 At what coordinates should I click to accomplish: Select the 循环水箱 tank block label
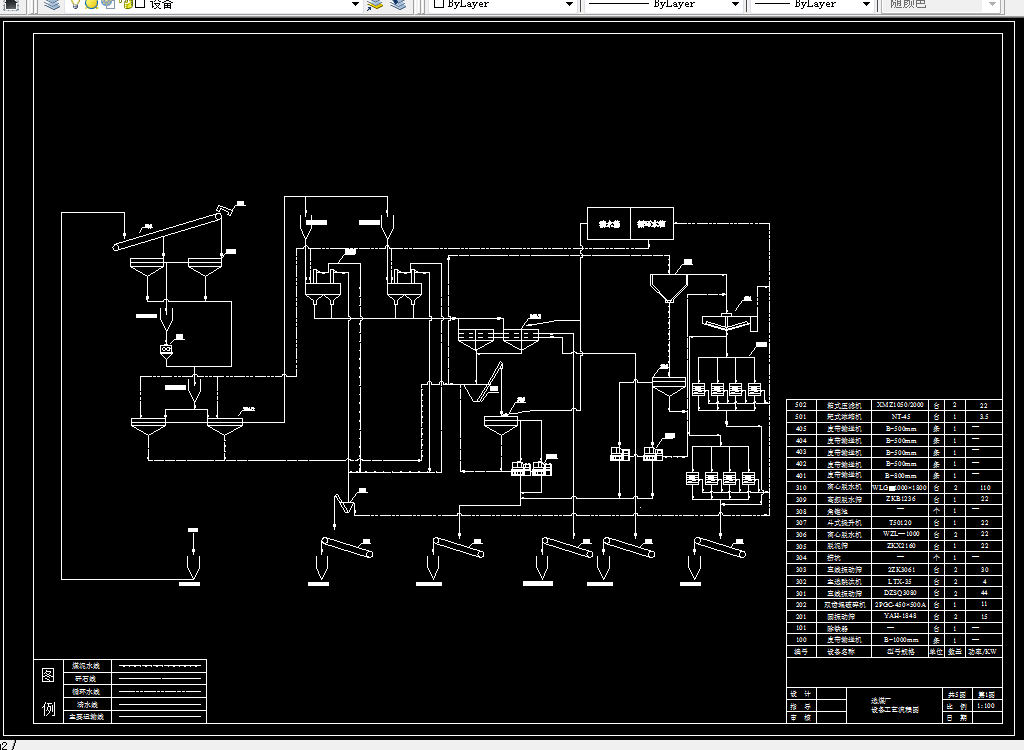coord(651,224)
